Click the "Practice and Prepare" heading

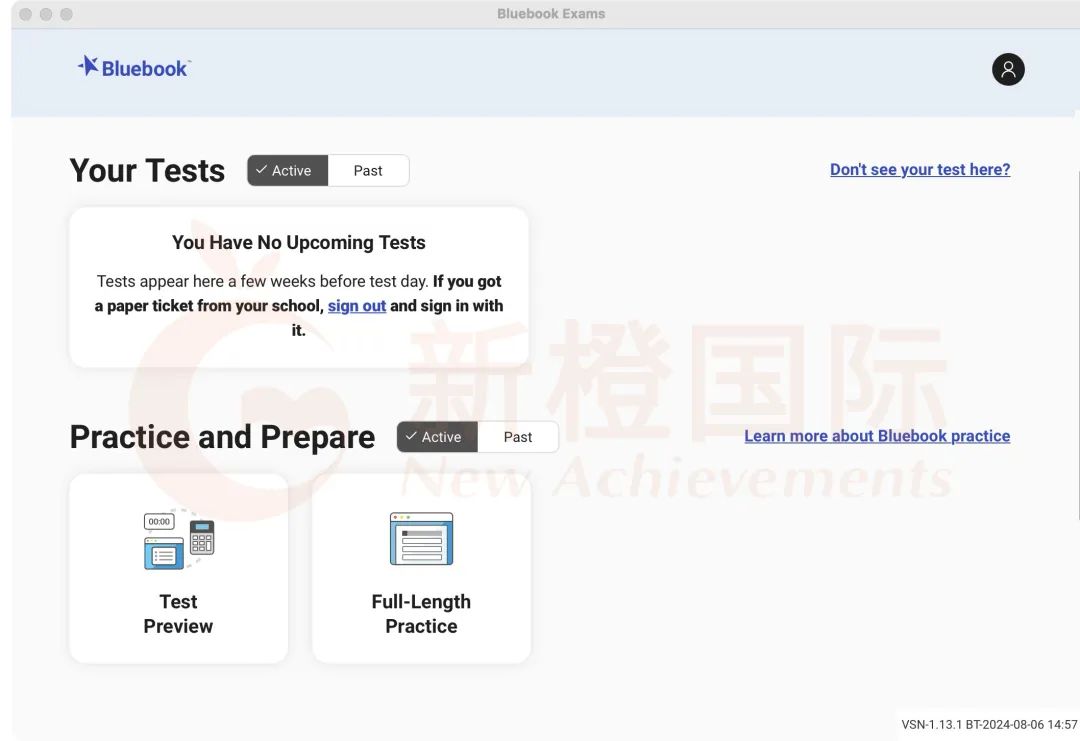[x=222, y=437]
